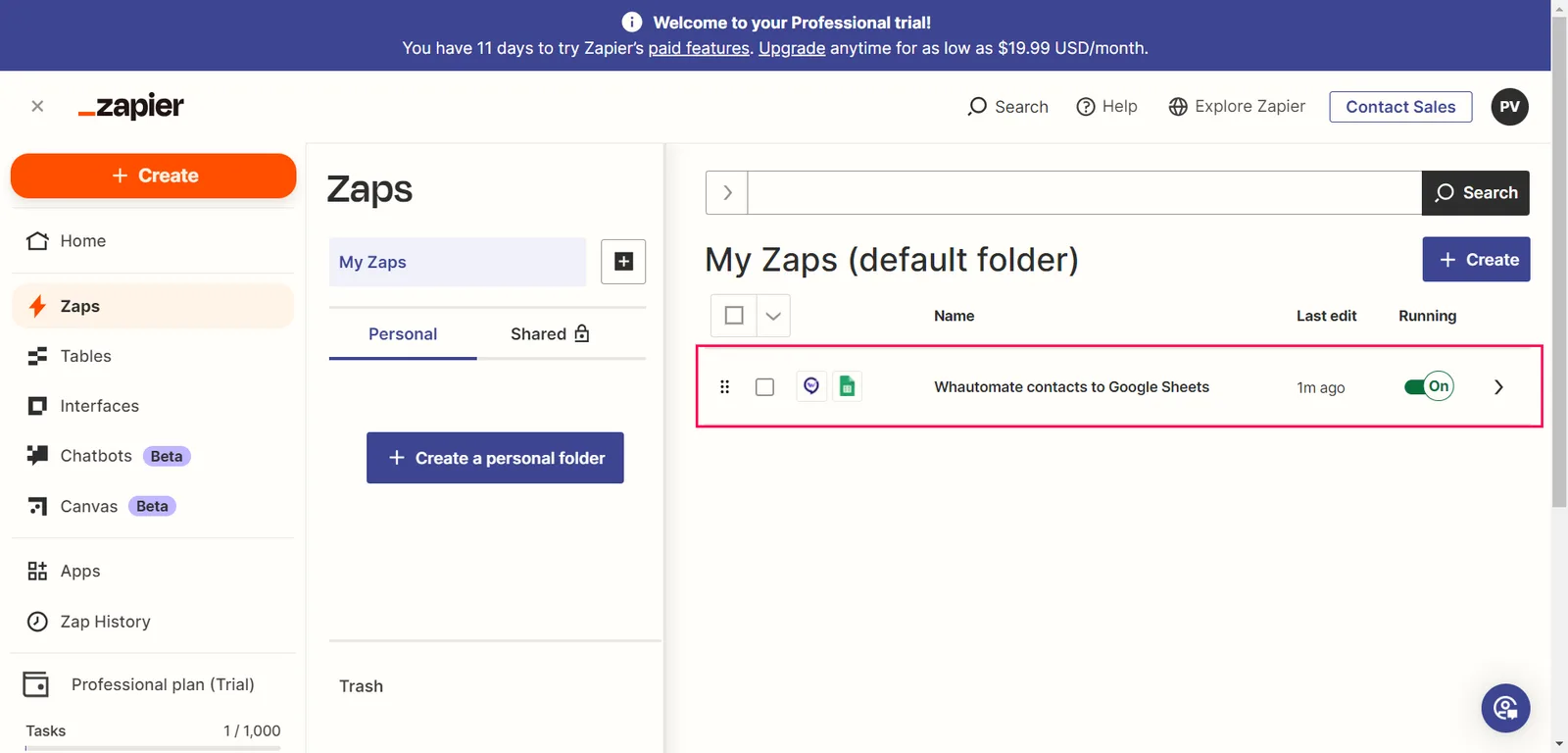Go to Apps in the sidebar
The image size is (1568, 753).
click(x=153, y=571)
